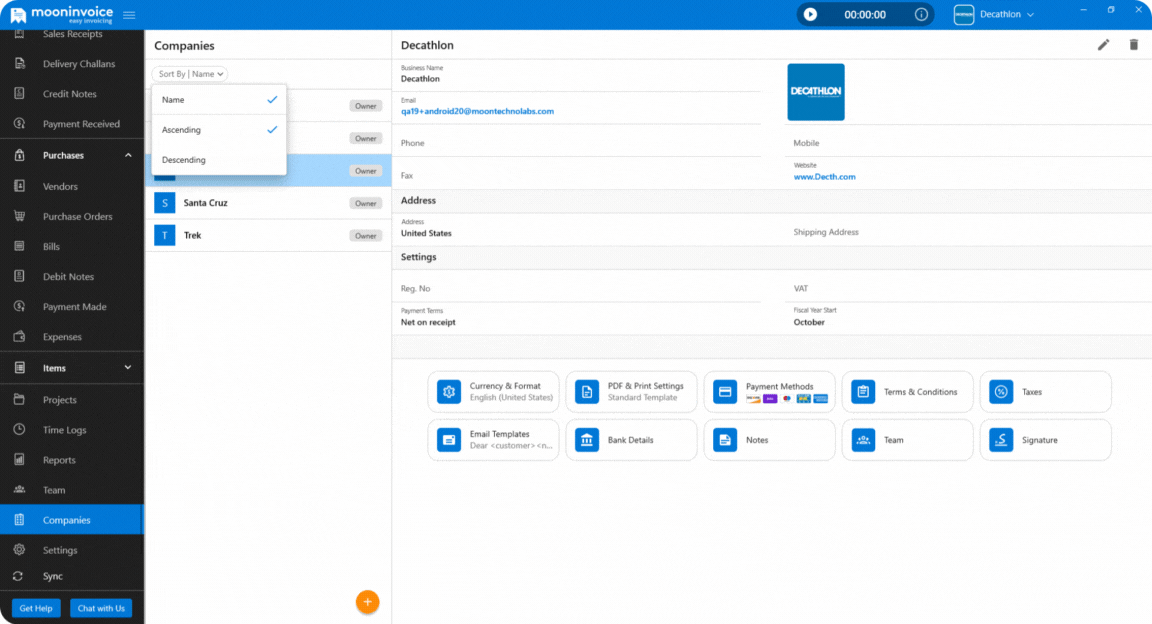Open Terms & Conditions tile
Screen dimensions: 1152x624
click(x=907, y=392)
